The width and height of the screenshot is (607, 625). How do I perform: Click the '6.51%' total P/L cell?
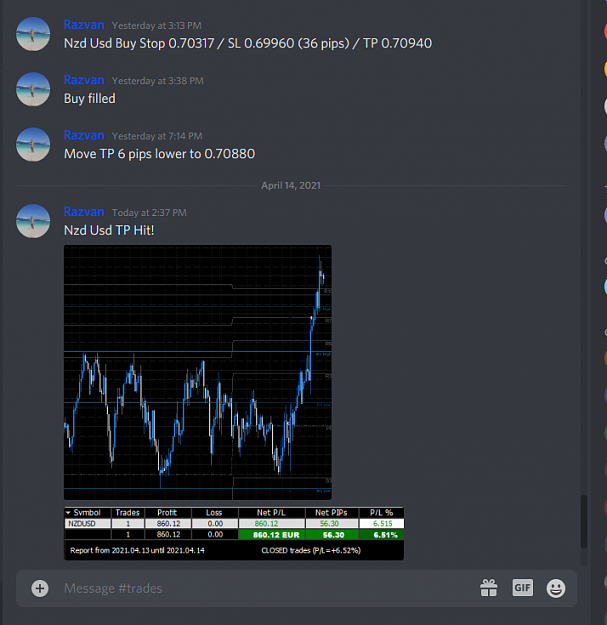(381, 535)
